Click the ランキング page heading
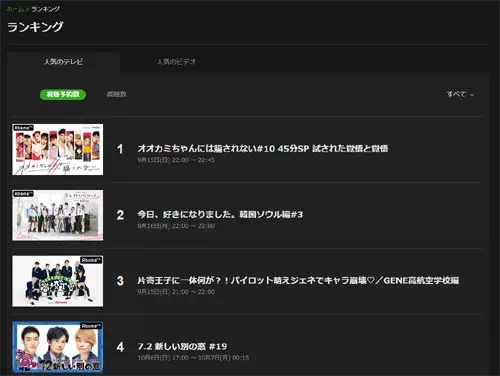Screen dimensions: 500x376 [35, 27]
